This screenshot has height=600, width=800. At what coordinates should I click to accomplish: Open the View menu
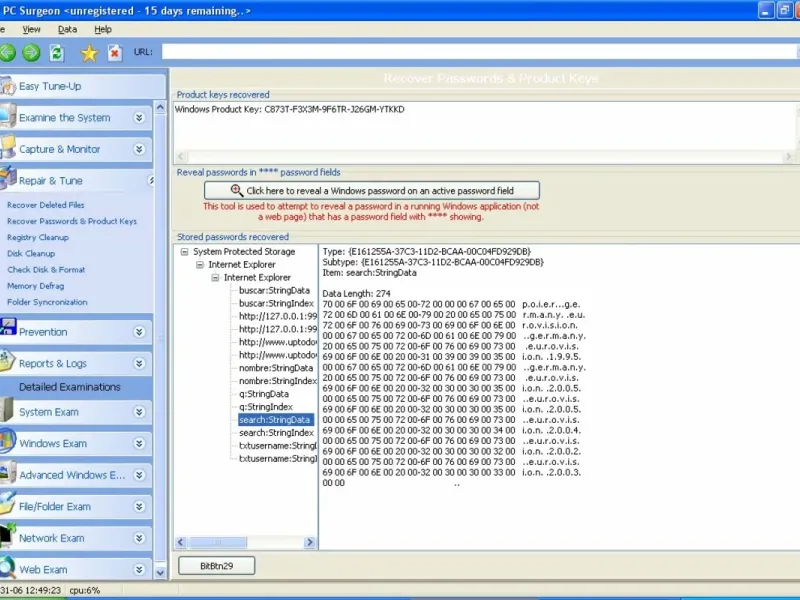tap(31, 30)
